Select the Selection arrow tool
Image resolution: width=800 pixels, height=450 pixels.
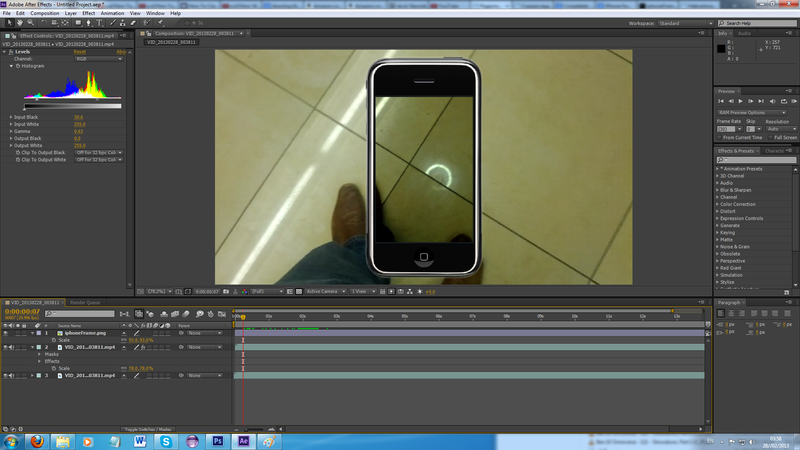tap(7, 23)
